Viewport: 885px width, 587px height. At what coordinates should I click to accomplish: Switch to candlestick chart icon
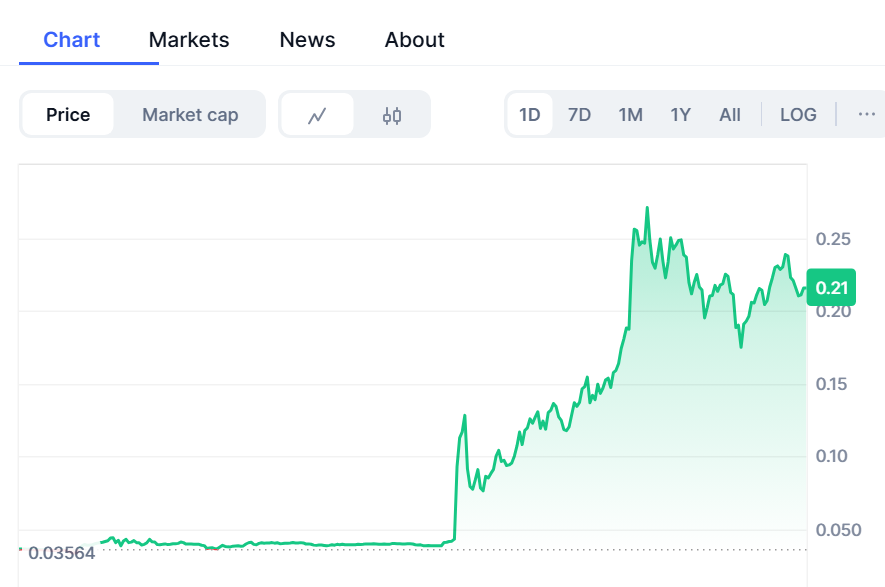[x=392, y=115]
